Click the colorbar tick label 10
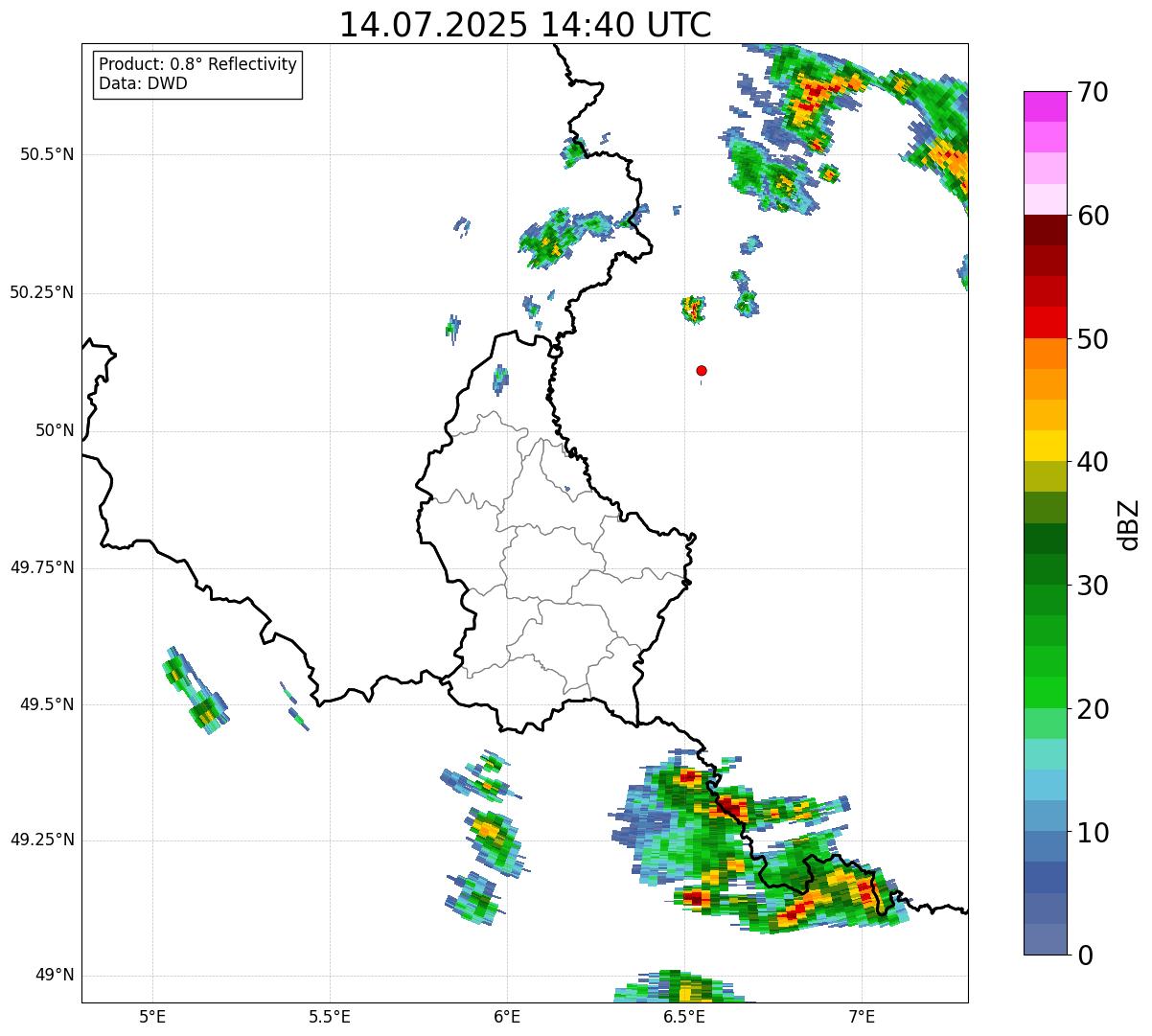Image resolution: width=1152 pixels, height=1036 pixels. 1092,832
